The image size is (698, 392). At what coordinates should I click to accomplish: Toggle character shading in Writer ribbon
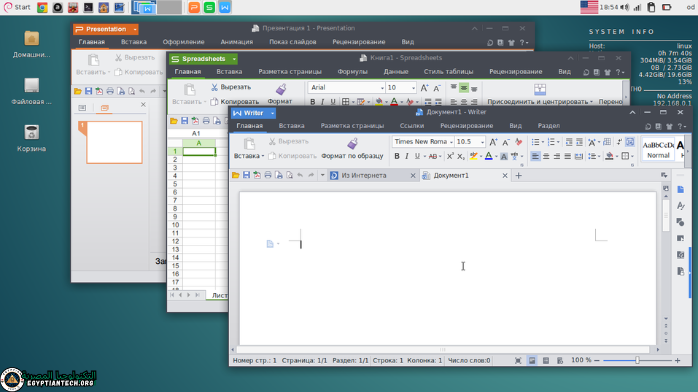coord(503,156)
